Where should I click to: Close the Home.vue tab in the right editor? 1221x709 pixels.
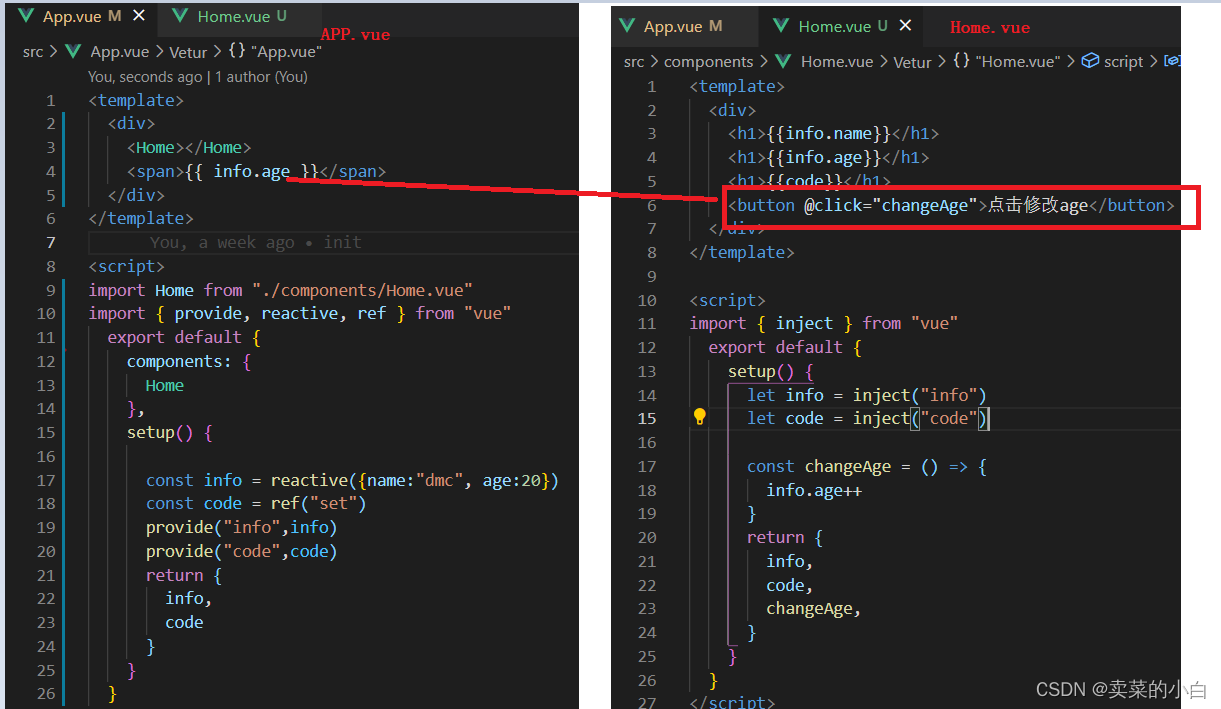coord(905,26)
